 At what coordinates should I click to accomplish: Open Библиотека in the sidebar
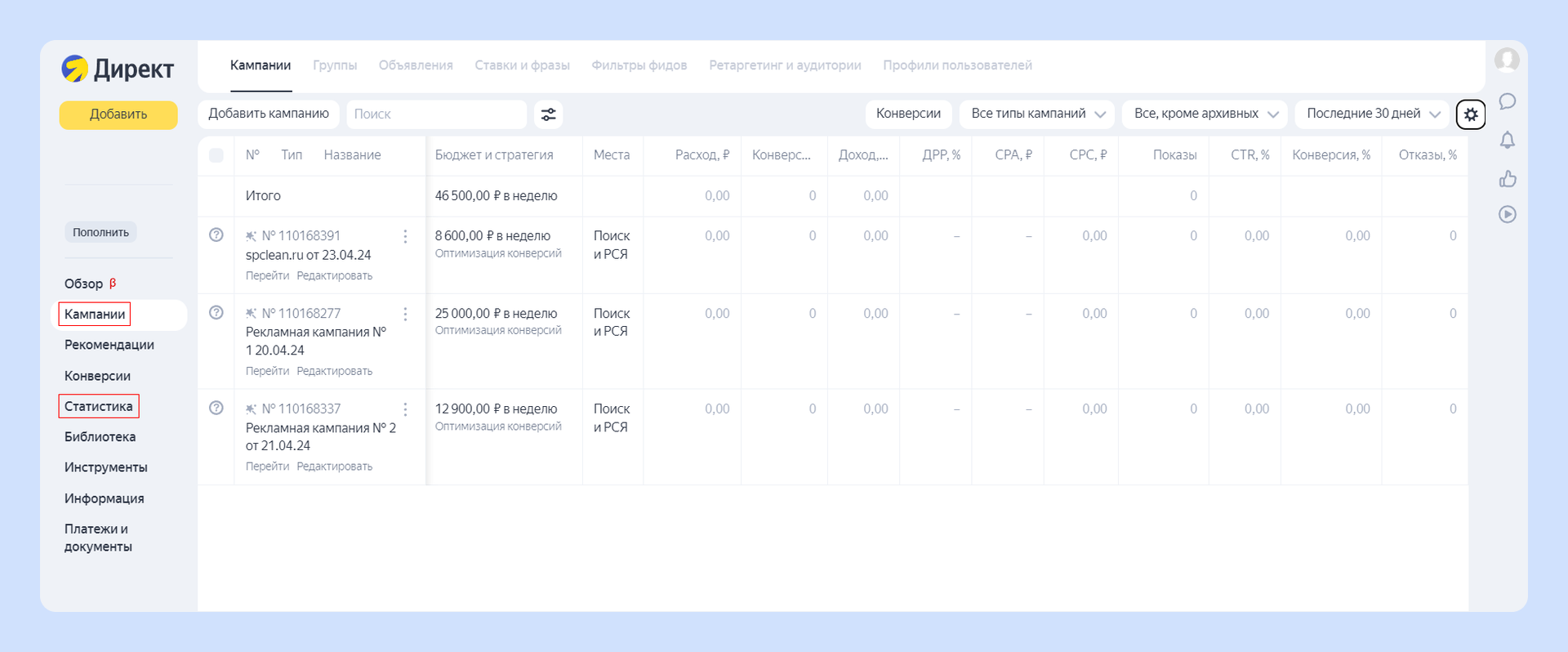tap(100, 437)
